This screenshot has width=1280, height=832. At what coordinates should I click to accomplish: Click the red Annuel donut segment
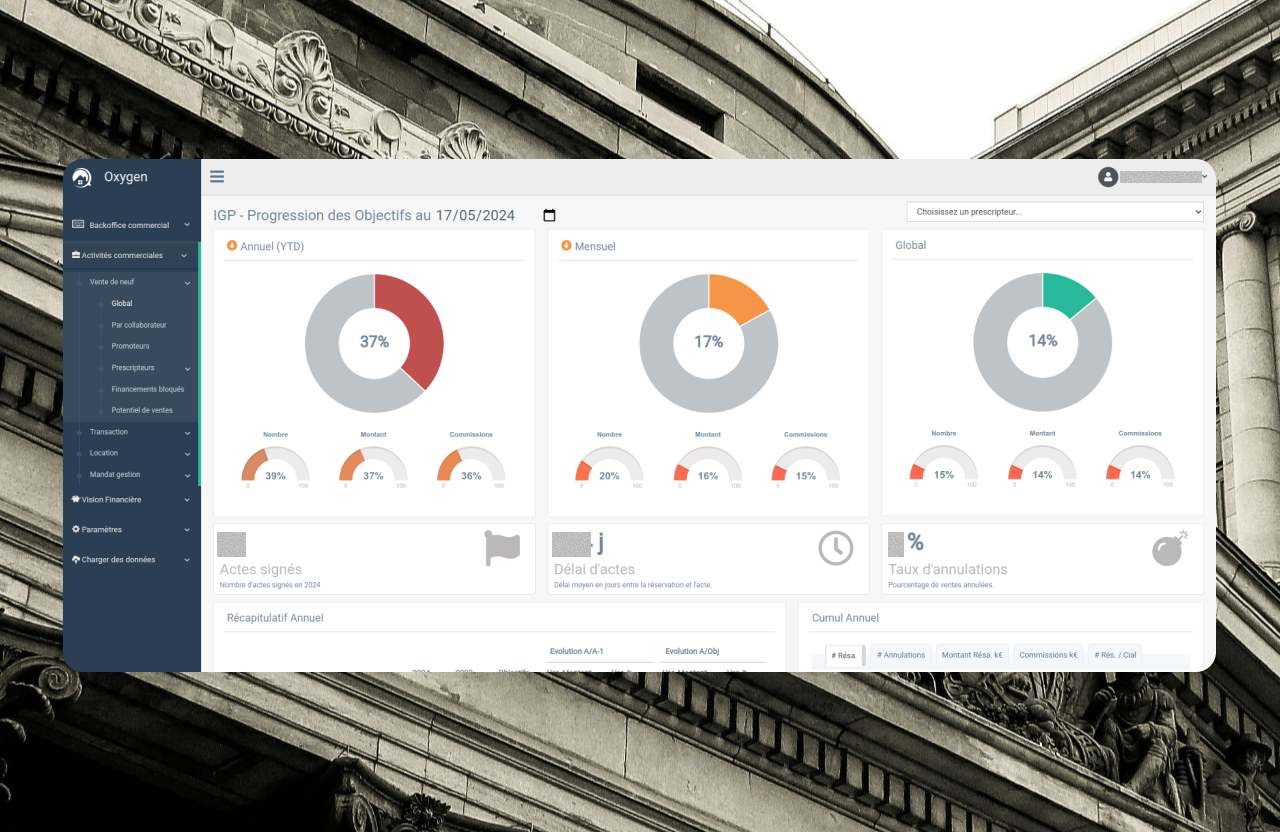418,325
